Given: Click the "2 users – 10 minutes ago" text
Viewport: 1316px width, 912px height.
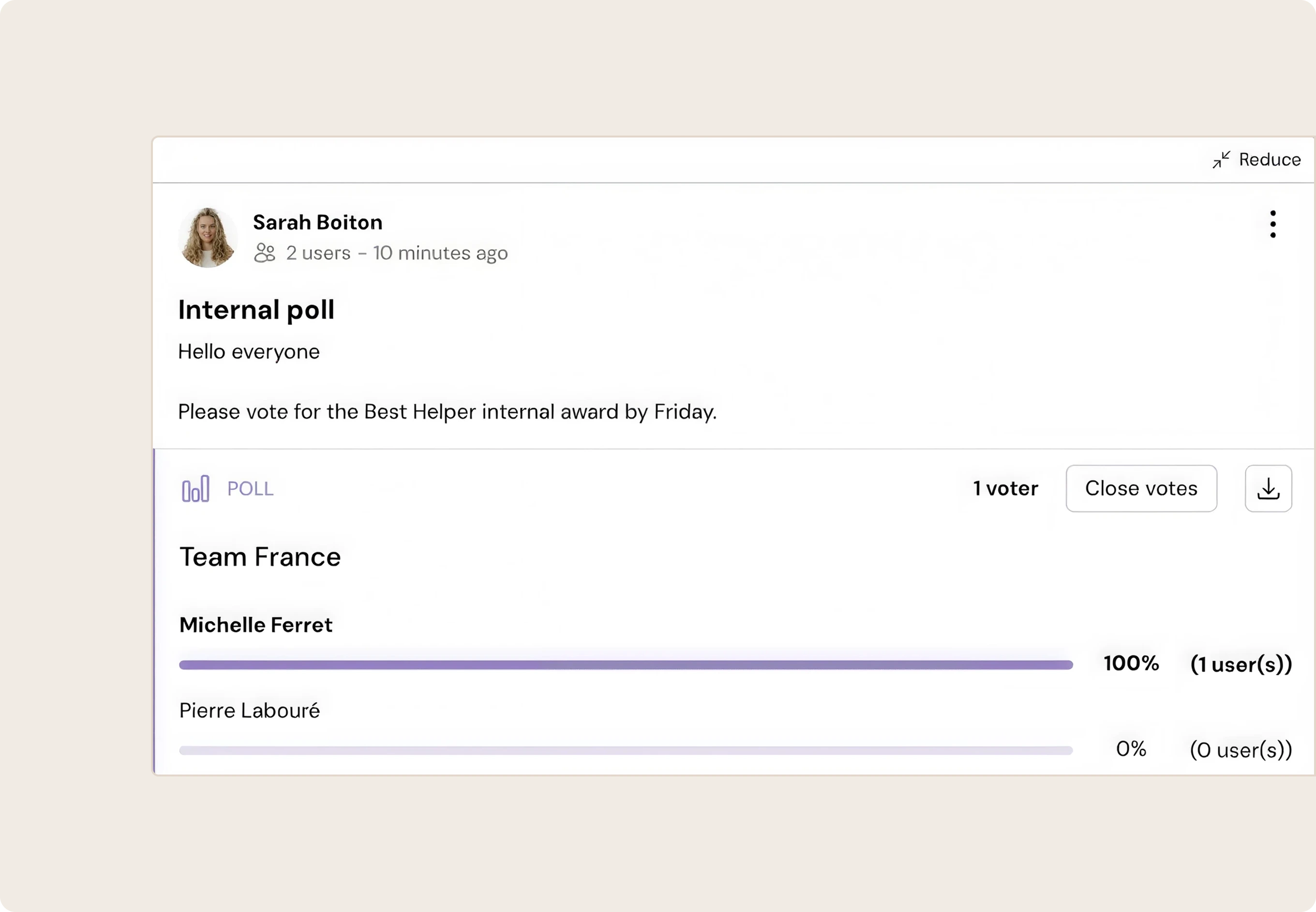Looking at the screenshot, I should [397, 253].
